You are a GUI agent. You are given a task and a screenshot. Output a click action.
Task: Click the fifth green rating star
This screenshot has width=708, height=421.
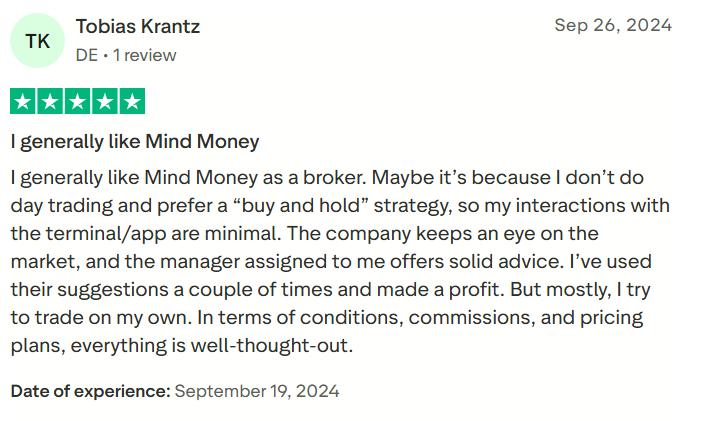(132, 101)
